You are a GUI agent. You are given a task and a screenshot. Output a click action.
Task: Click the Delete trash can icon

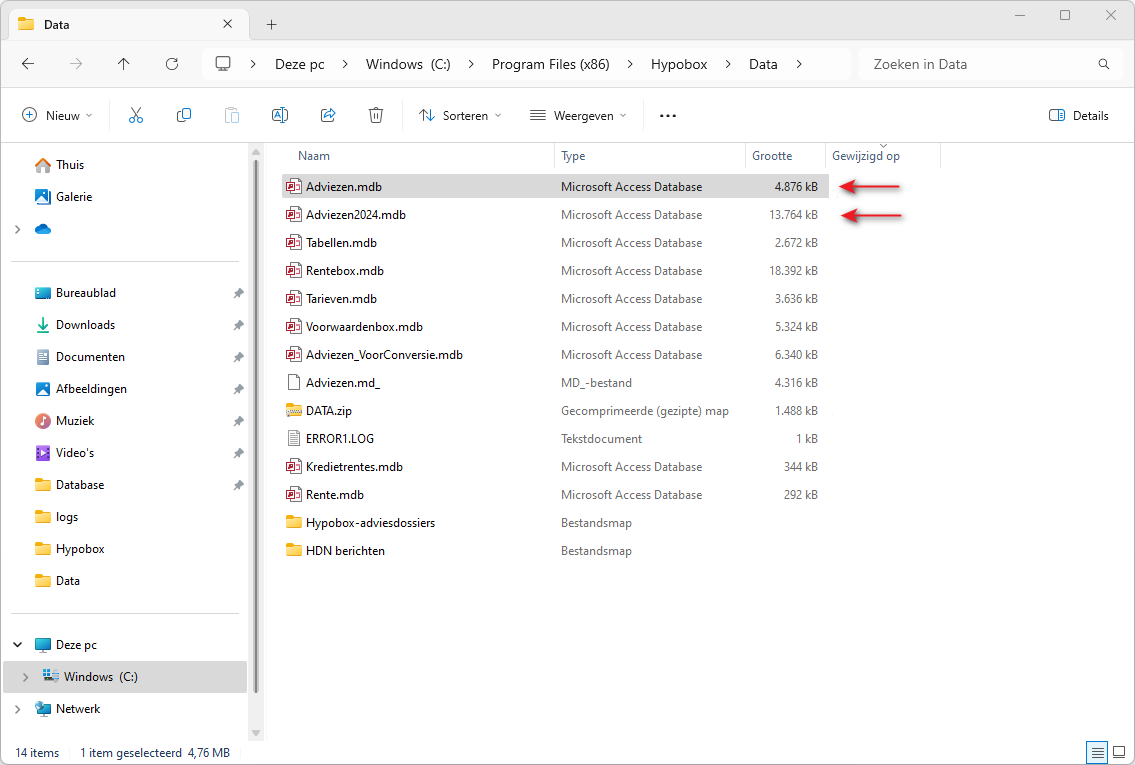[x=376, y=115]
